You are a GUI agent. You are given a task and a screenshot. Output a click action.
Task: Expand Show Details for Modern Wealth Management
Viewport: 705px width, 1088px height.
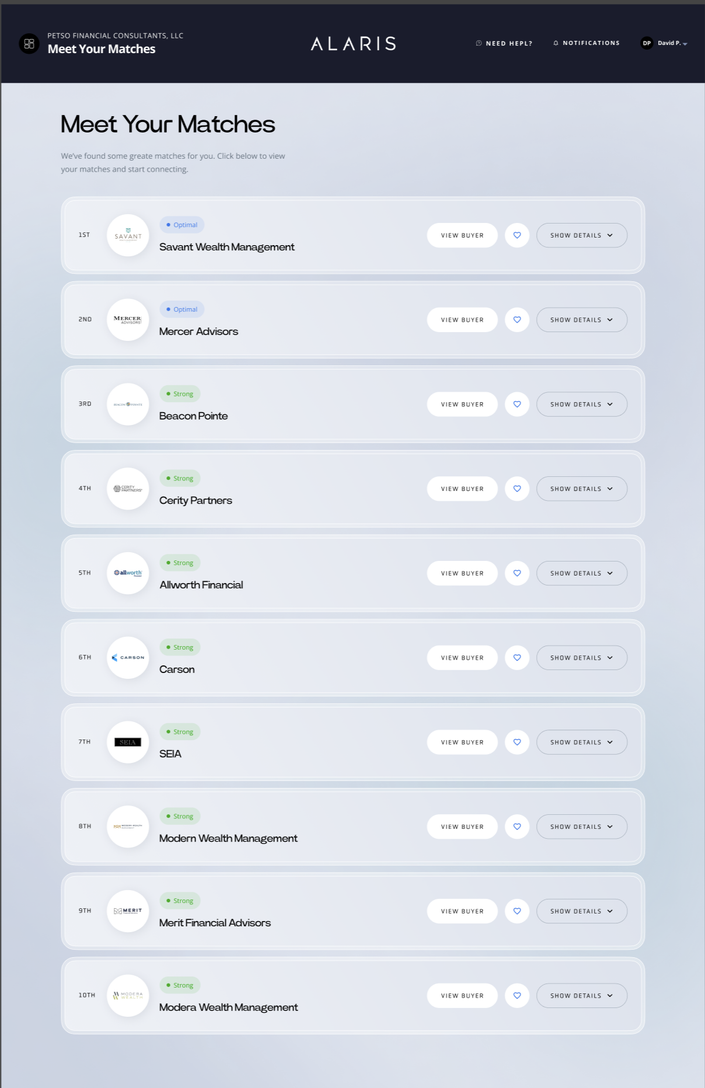(x=581, y=827)
